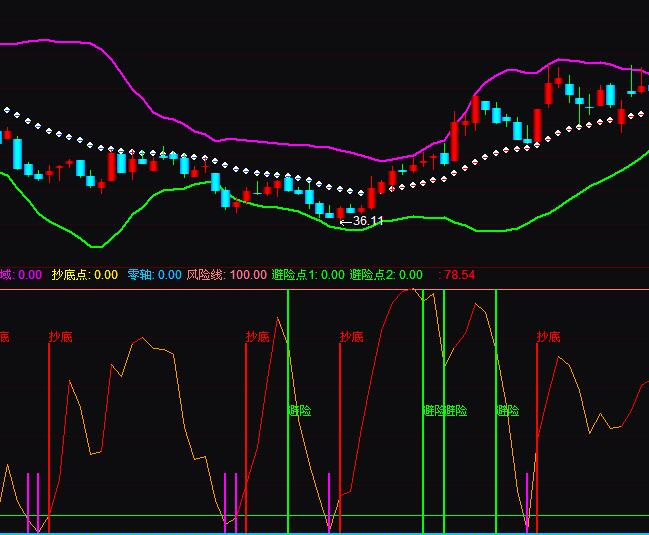The height and width of the screenshot is (535, 649).
Task: Click the red 78.54 indicator value
Action: (457, 274)
